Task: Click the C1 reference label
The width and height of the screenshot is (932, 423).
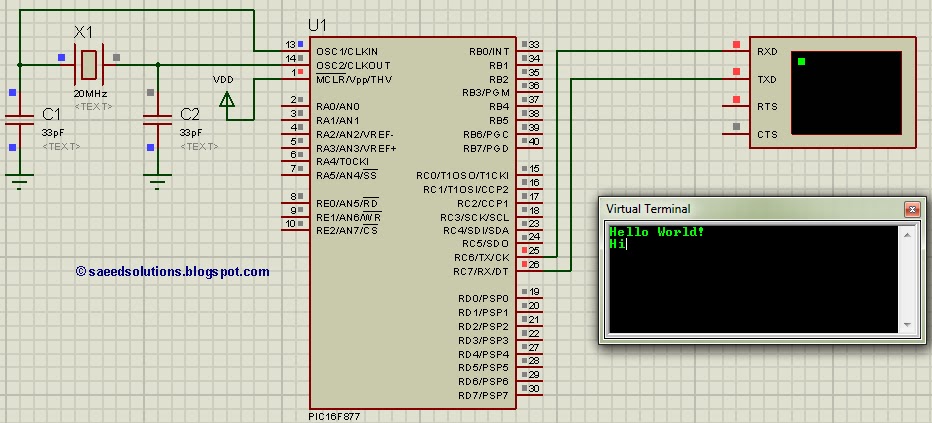Action: pyautogui.click(x=52, y=114)
